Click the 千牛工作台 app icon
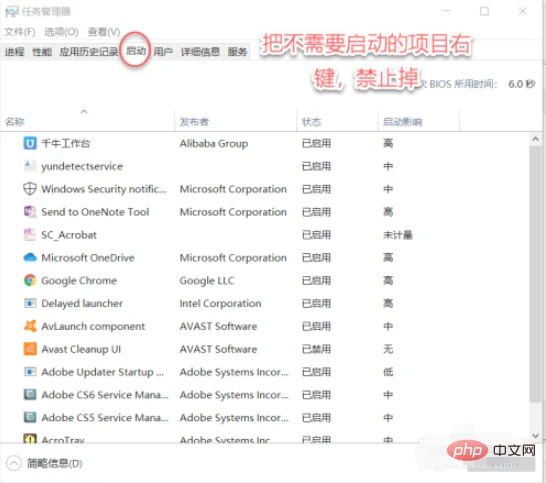546x483 pixels. pos(30,143)
